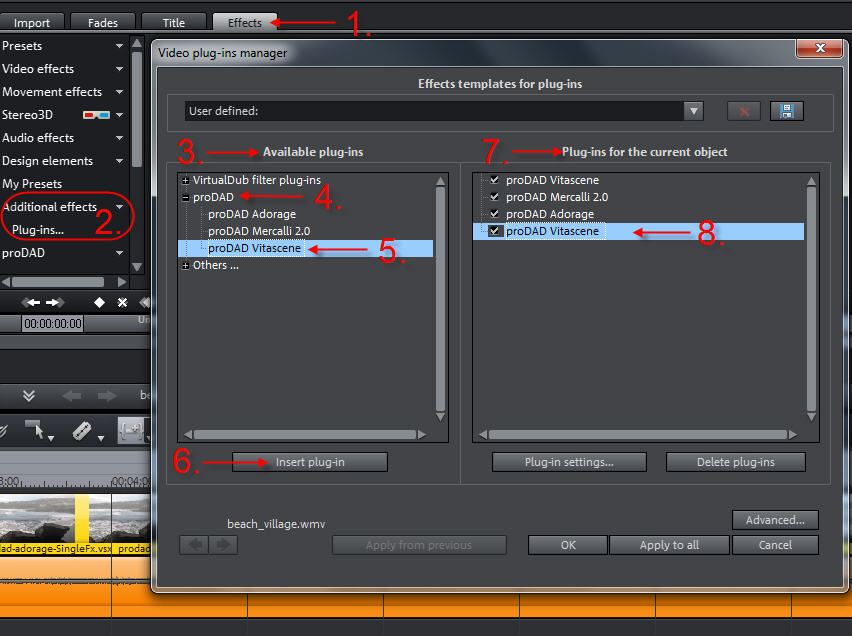Screen dimensions: 852x636
Task: Toggle the proDAD Adorage checkbox
Action: (493, 213)
